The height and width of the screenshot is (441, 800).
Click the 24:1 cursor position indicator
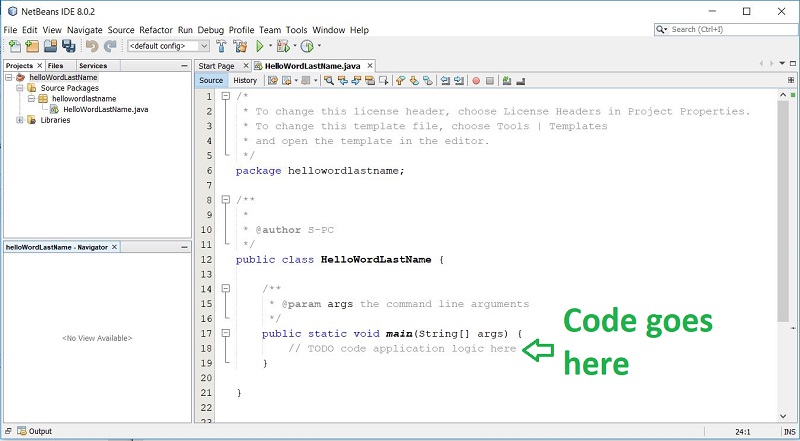[x=742, y=431]
